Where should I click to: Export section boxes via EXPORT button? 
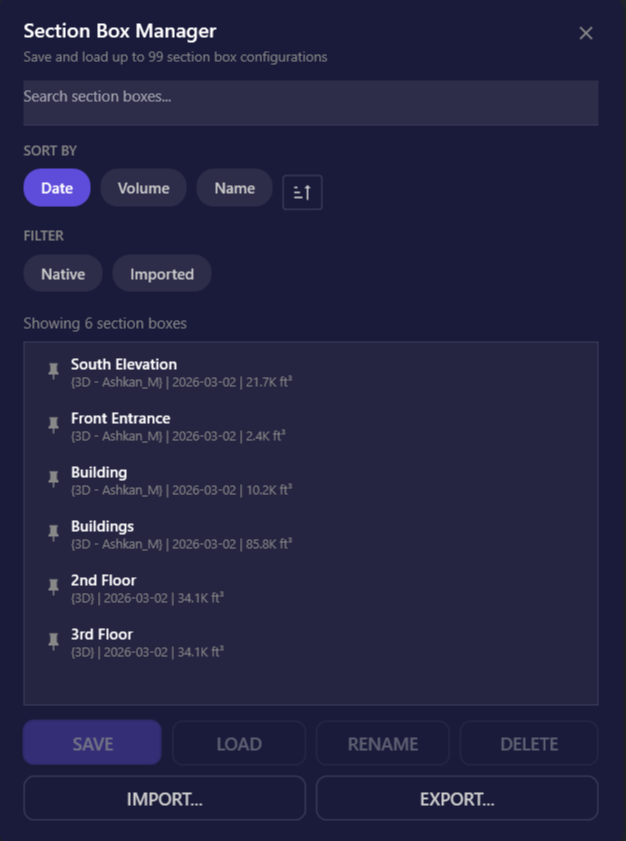[x=456, y=798]
